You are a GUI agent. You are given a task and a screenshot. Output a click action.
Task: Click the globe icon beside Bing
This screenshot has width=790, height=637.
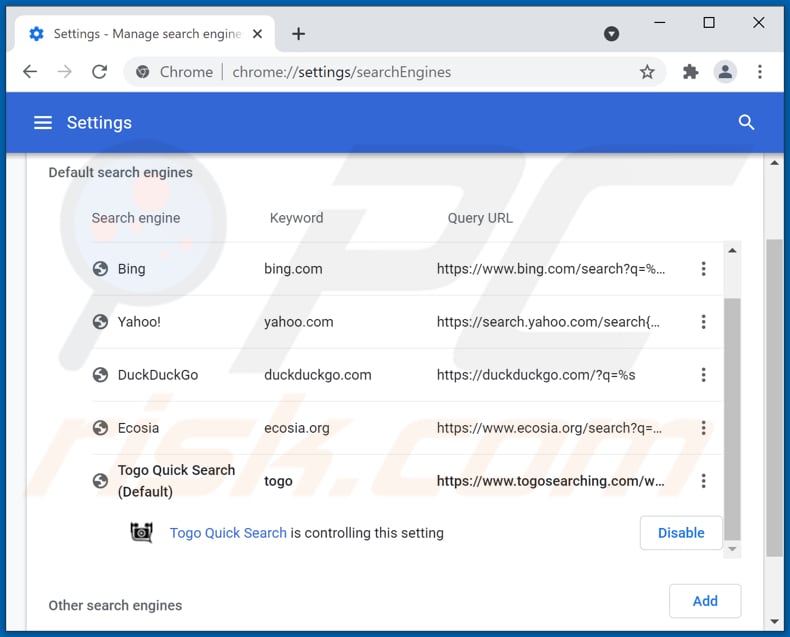click(x=100, y=269)
